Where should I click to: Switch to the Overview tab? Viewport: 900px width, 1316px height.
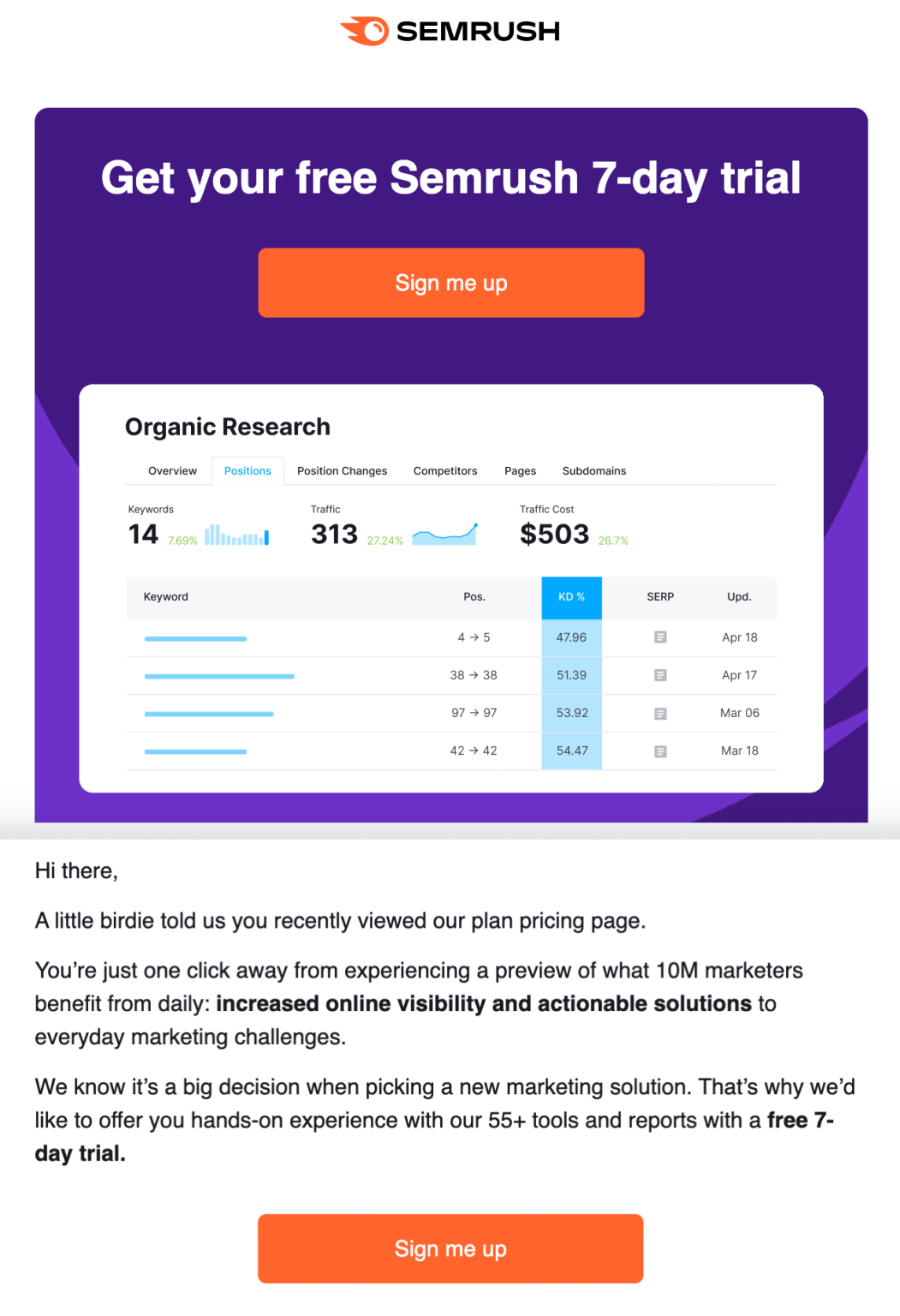171,470
